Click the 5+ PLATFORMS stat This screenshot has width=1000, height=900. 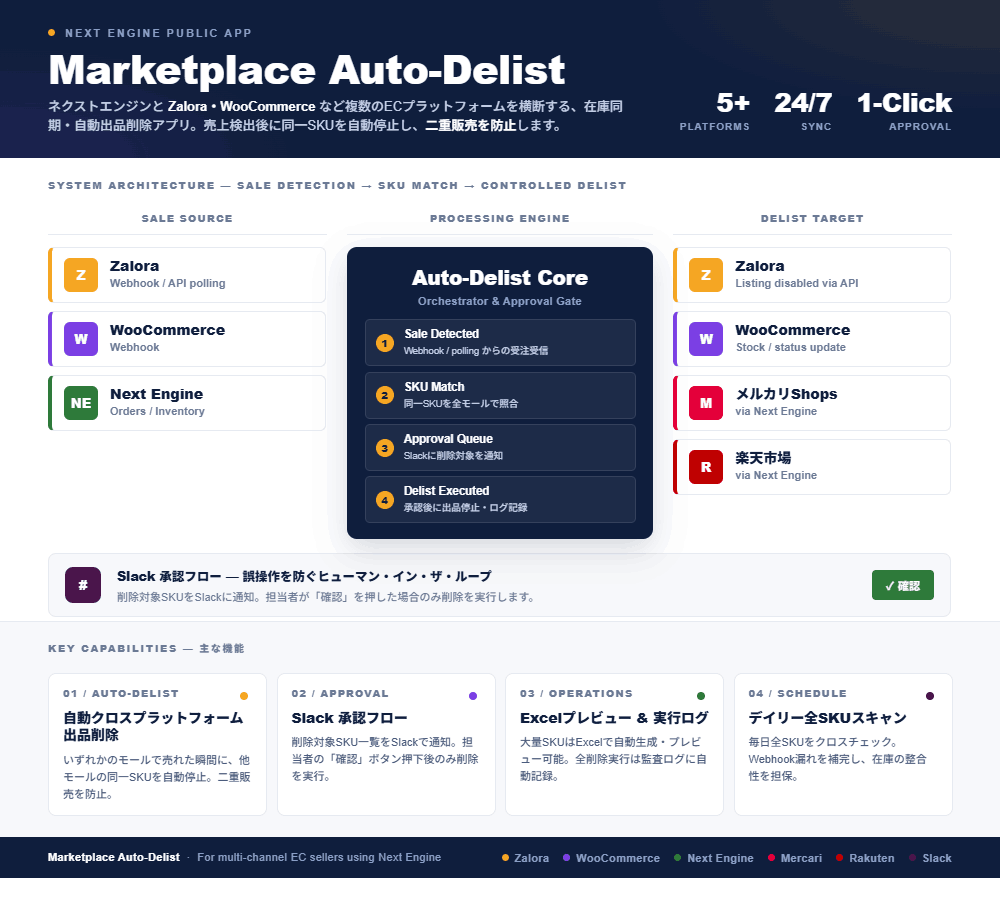pos(715,111)
